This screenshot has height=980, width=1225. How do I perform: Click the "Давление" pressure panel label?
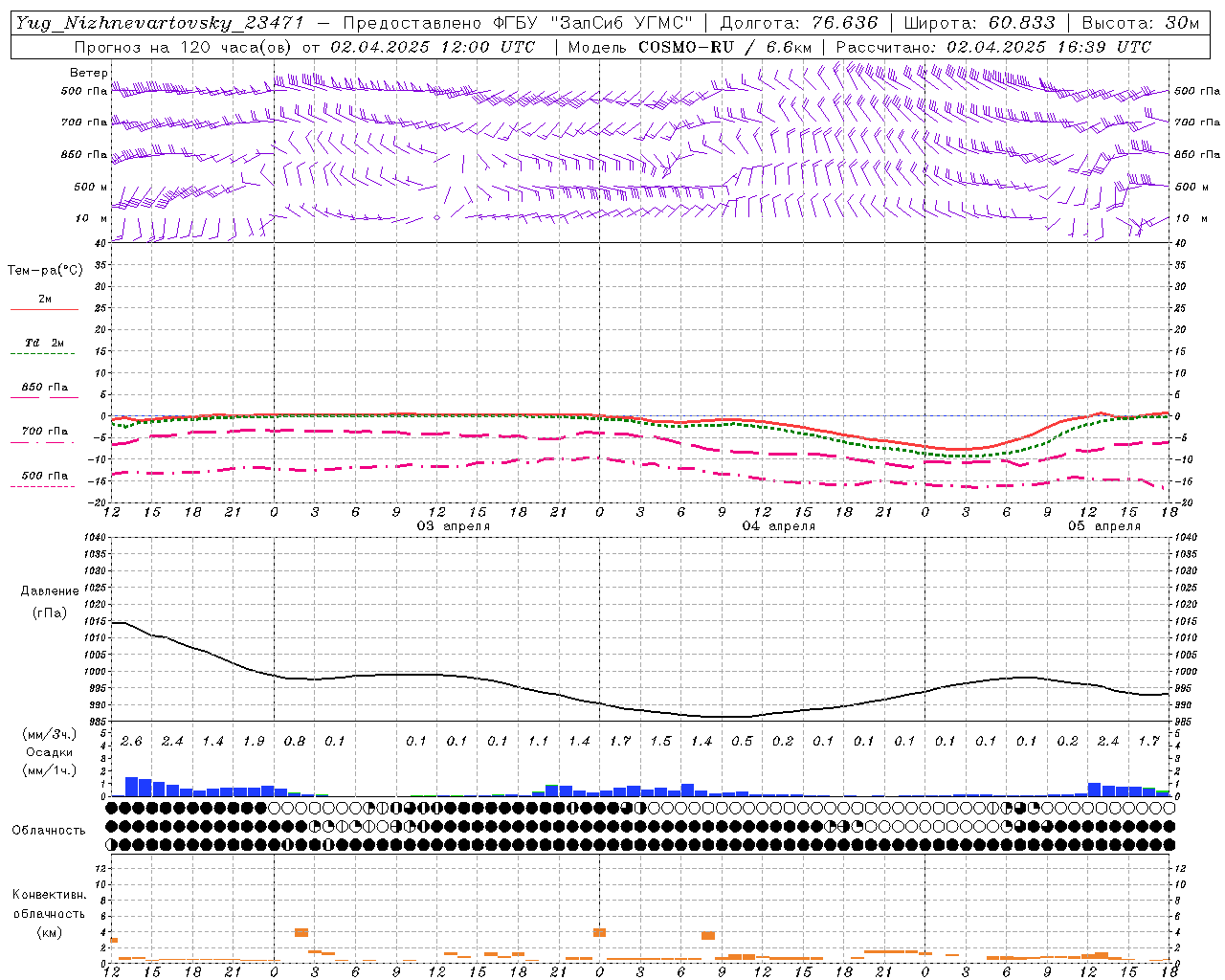pos(50,591)
